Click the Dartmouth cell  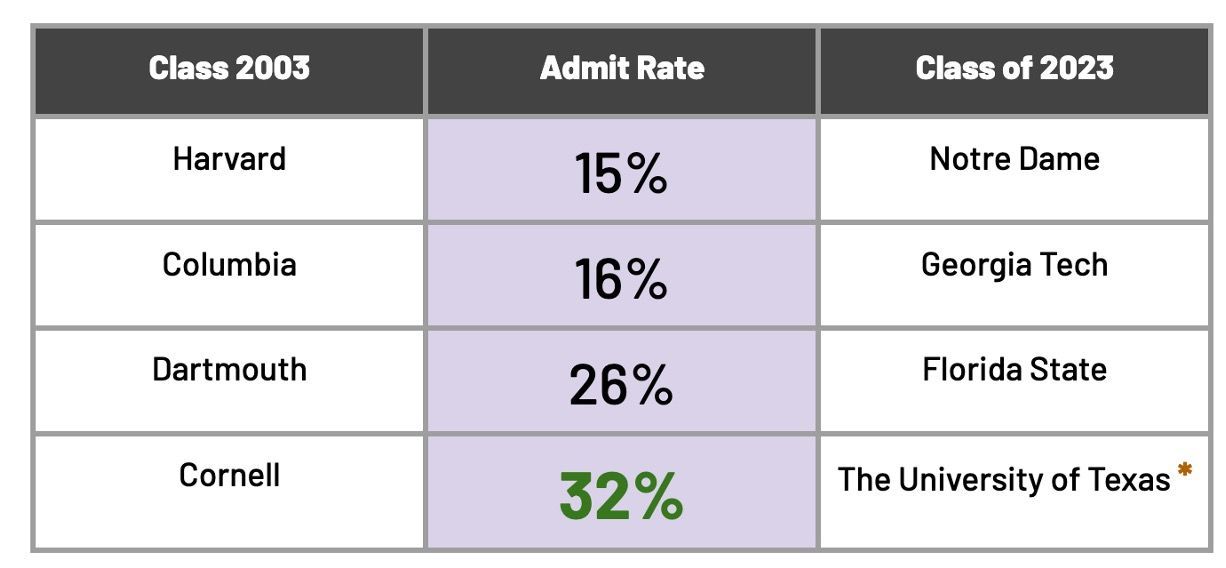pos(229,380)
